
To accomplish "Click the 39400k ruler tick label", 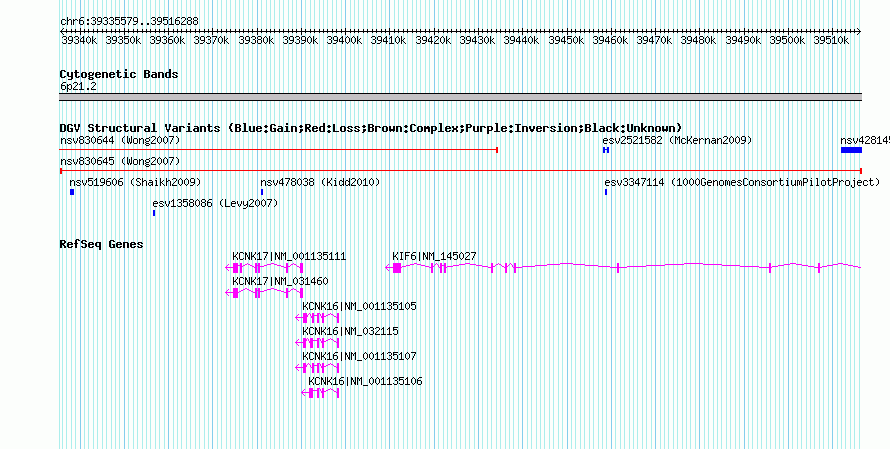I will [345, 41].
